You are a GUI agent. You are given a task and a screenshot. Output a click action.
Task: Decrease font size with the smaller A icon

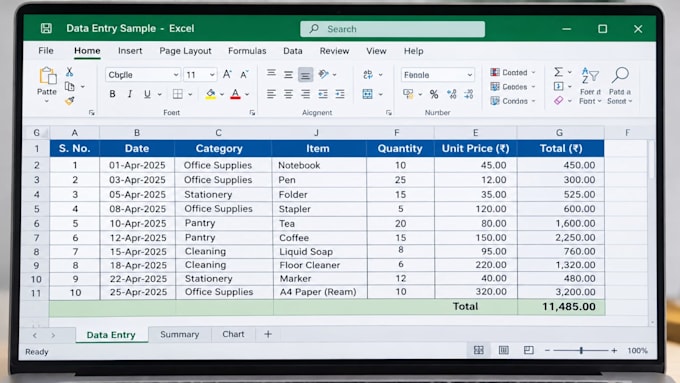click(x=245, y=74)
